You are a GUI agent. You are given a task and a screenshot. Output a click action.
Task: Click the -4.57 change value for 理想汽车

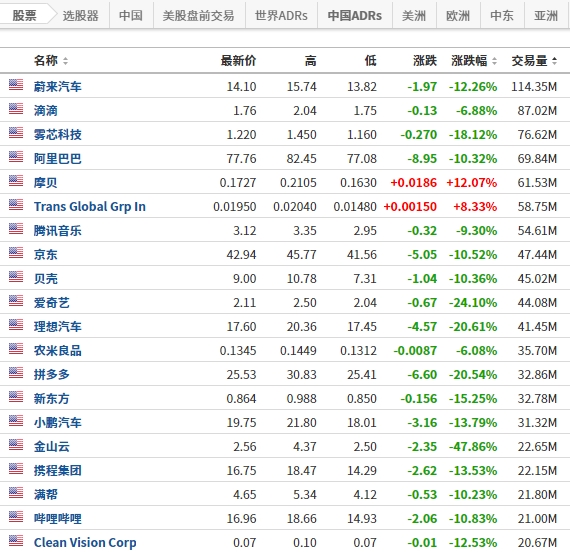(422, 327)
